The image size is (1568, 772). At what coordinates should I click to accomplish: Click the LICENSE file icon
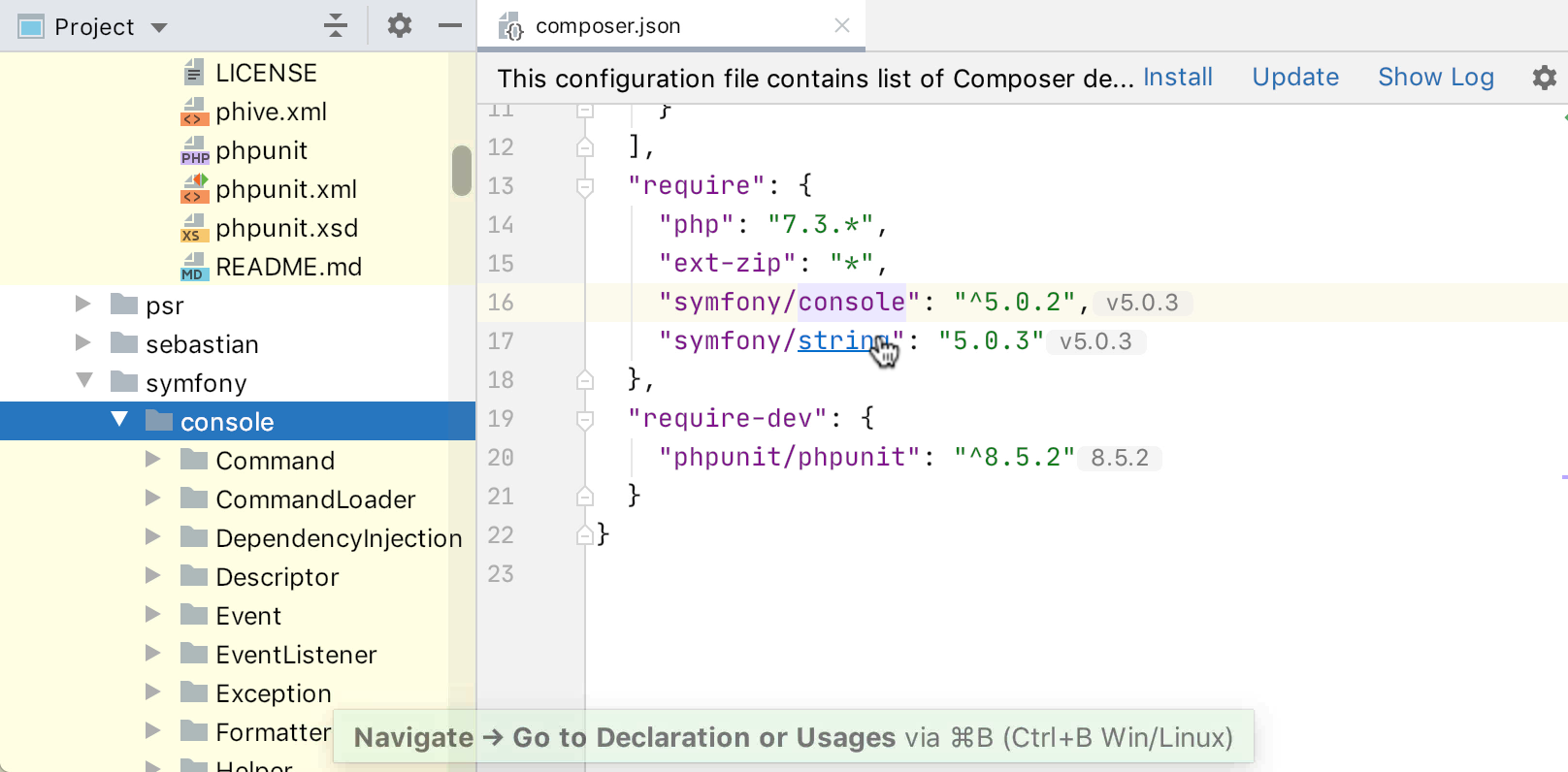pos(194,73)
